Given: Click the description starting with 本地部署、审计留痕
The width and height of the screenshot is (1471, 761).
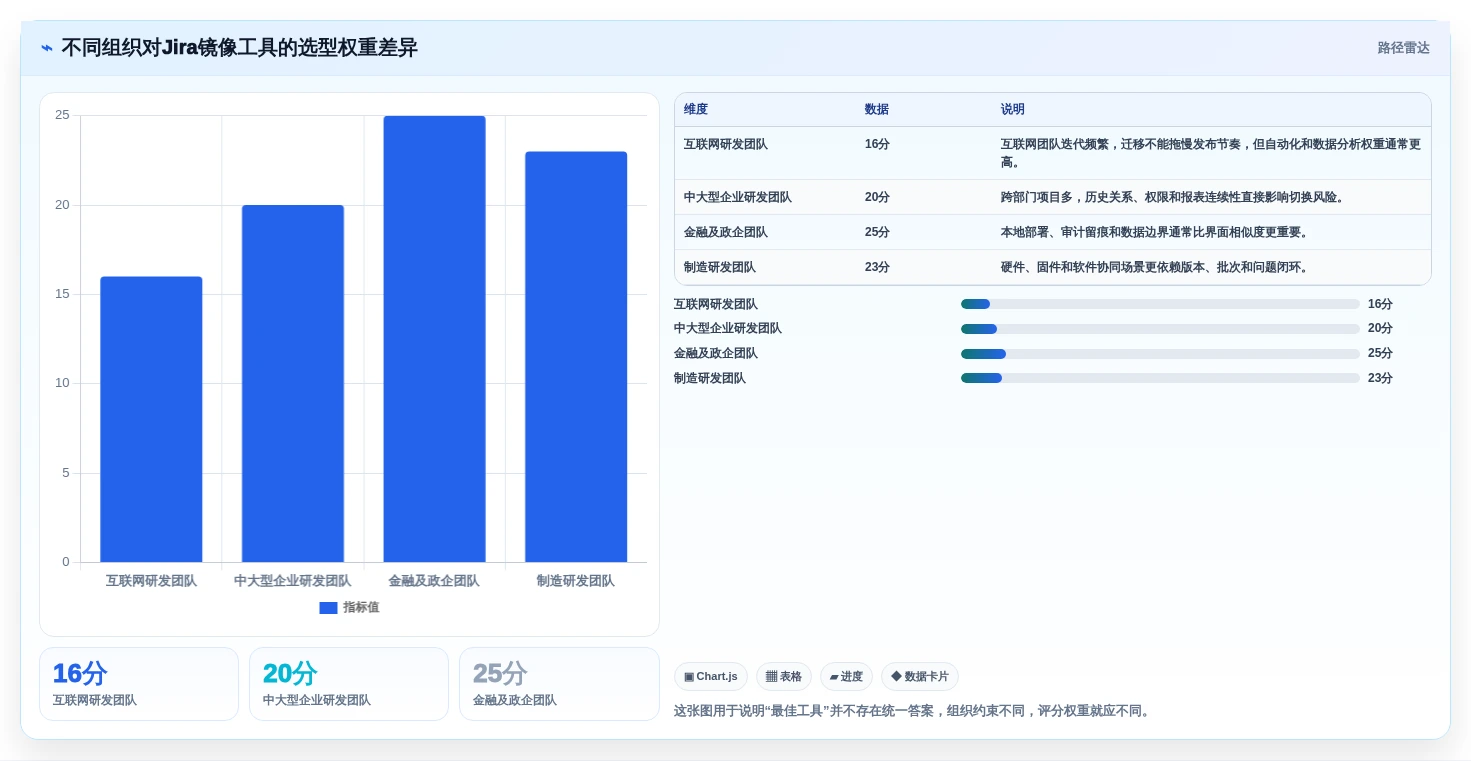Looking at the screenshot, I should coord(1155,232).
